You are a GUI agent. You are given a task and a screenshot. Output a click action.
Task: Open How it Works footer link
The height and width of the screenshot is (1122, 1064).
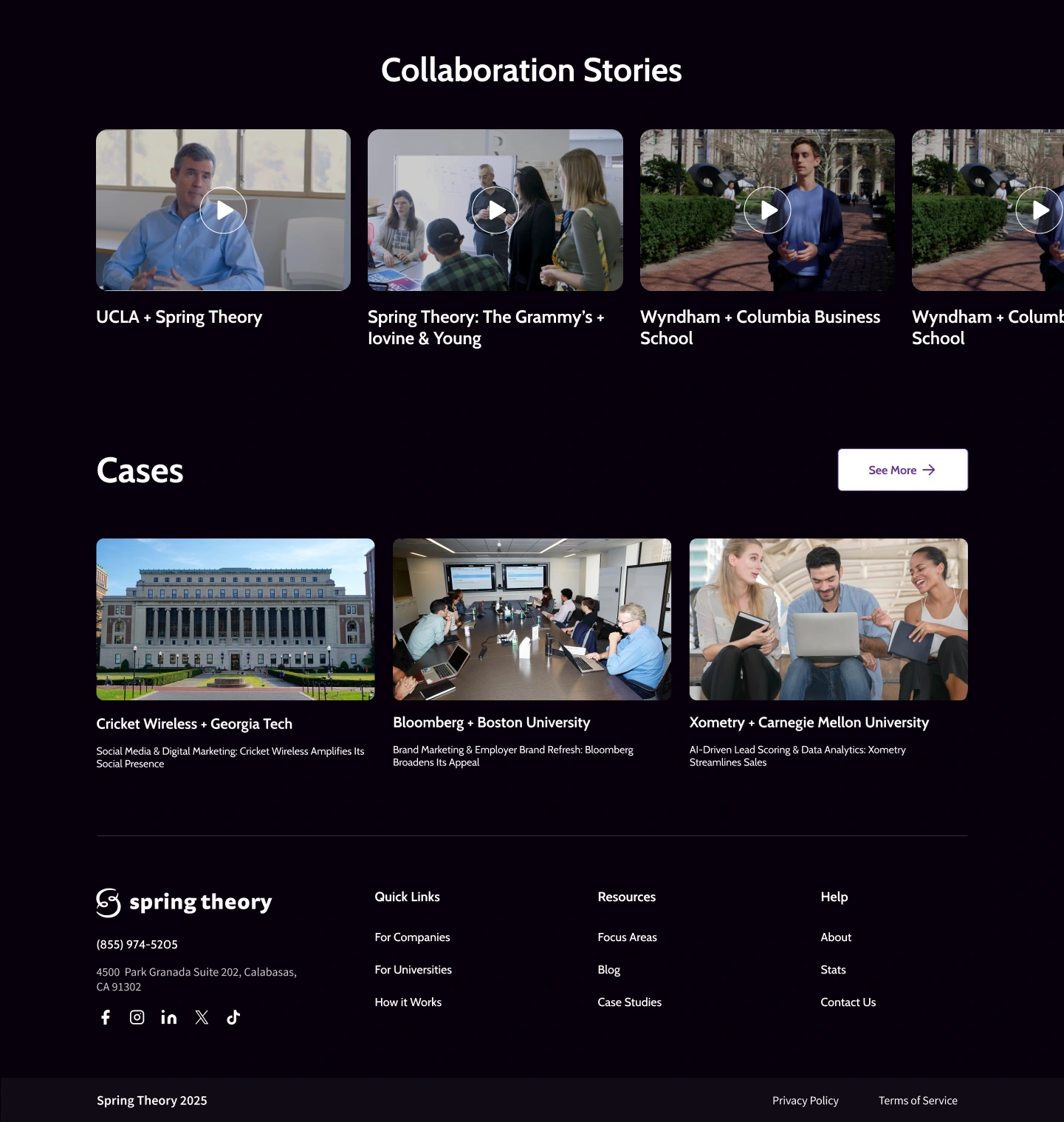pyautogui.click(x=408, y=1002)
